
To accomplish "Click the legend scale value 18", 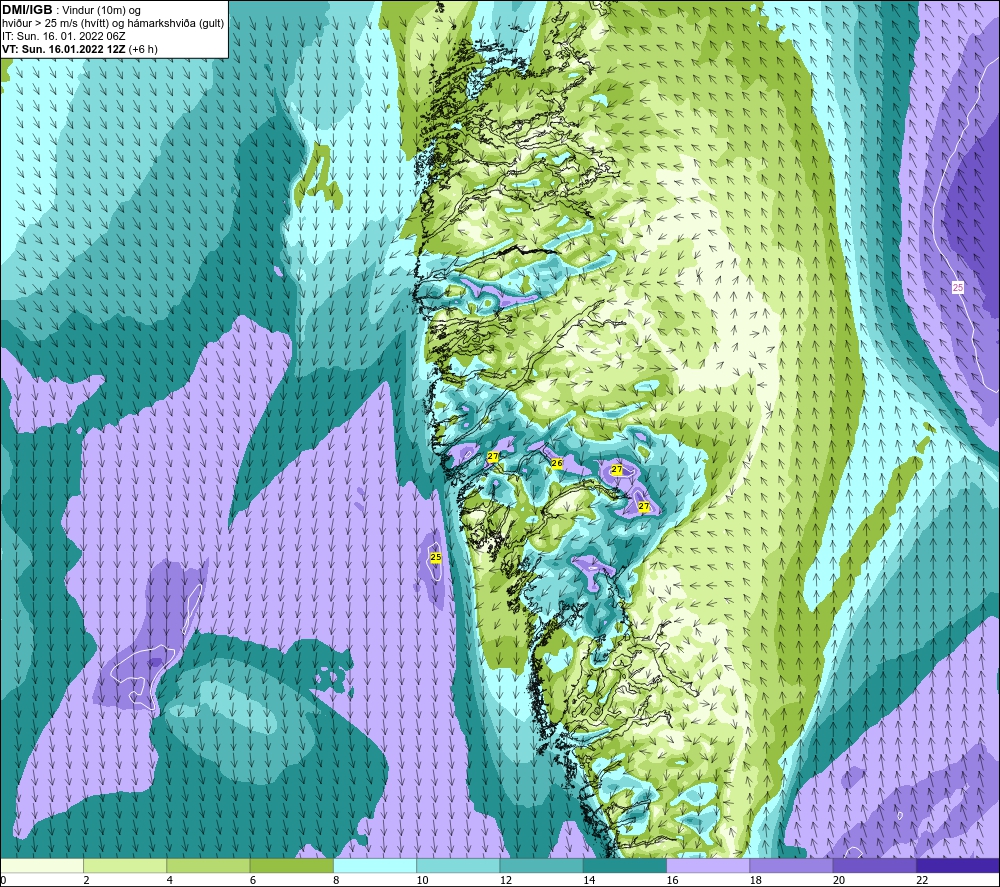I will [x=756, y=881].
